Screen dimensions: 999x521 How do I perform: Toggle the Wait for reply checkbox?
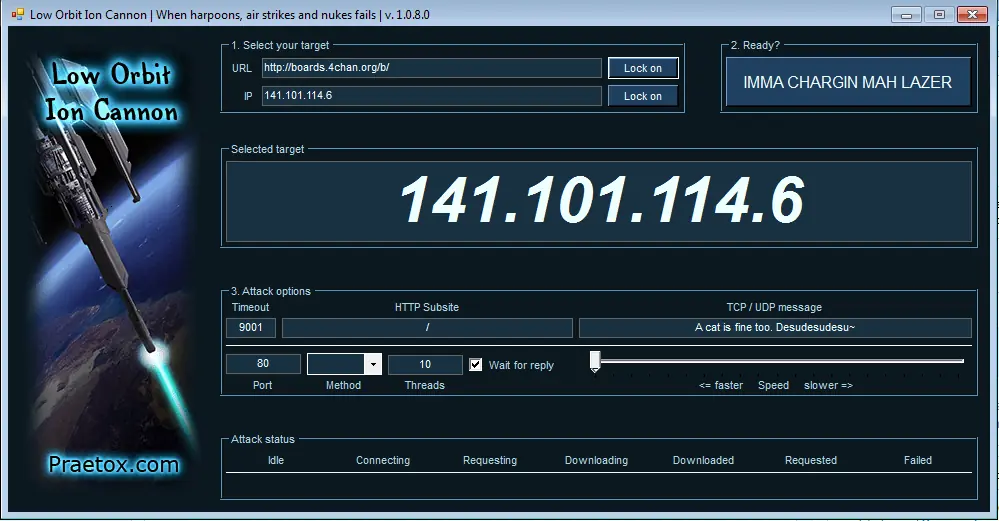pos(475,365)
